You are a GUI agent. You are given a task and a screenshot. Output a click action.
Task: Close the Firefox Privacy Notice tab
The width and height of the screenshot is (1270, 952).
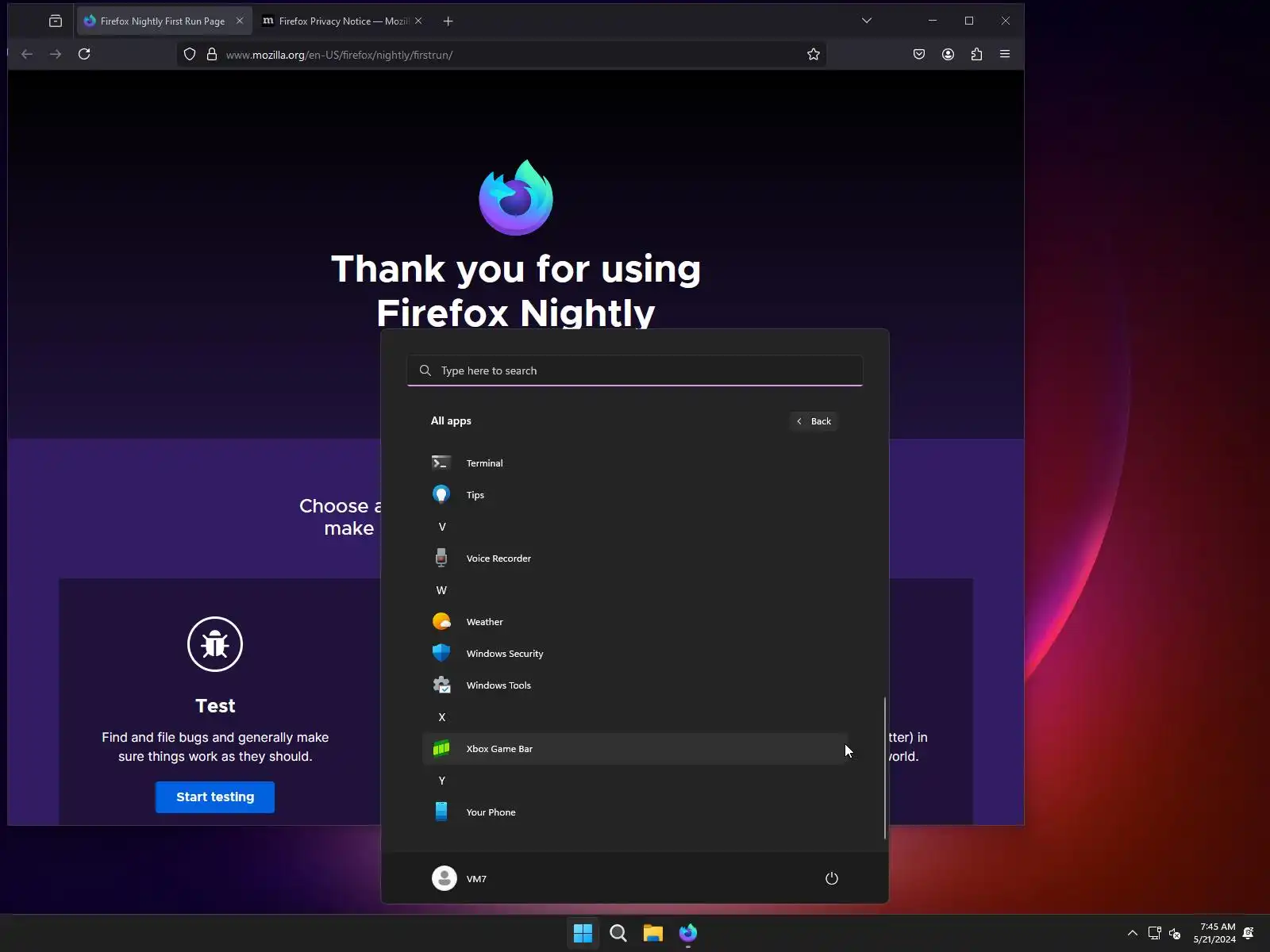(x=418, y=21)
